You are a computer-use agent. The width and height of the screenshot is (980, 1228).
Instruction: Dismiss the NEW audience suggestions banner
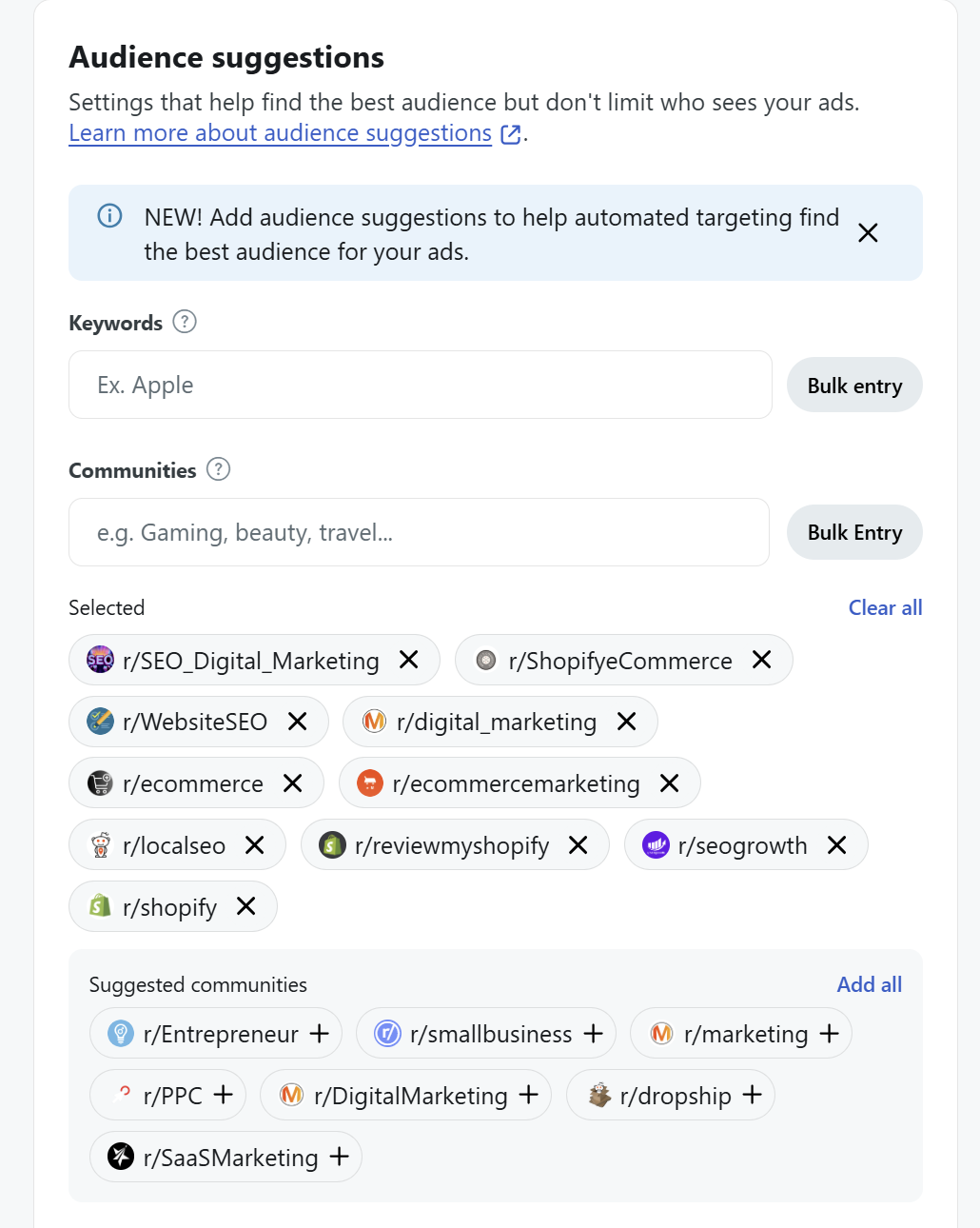868,233
